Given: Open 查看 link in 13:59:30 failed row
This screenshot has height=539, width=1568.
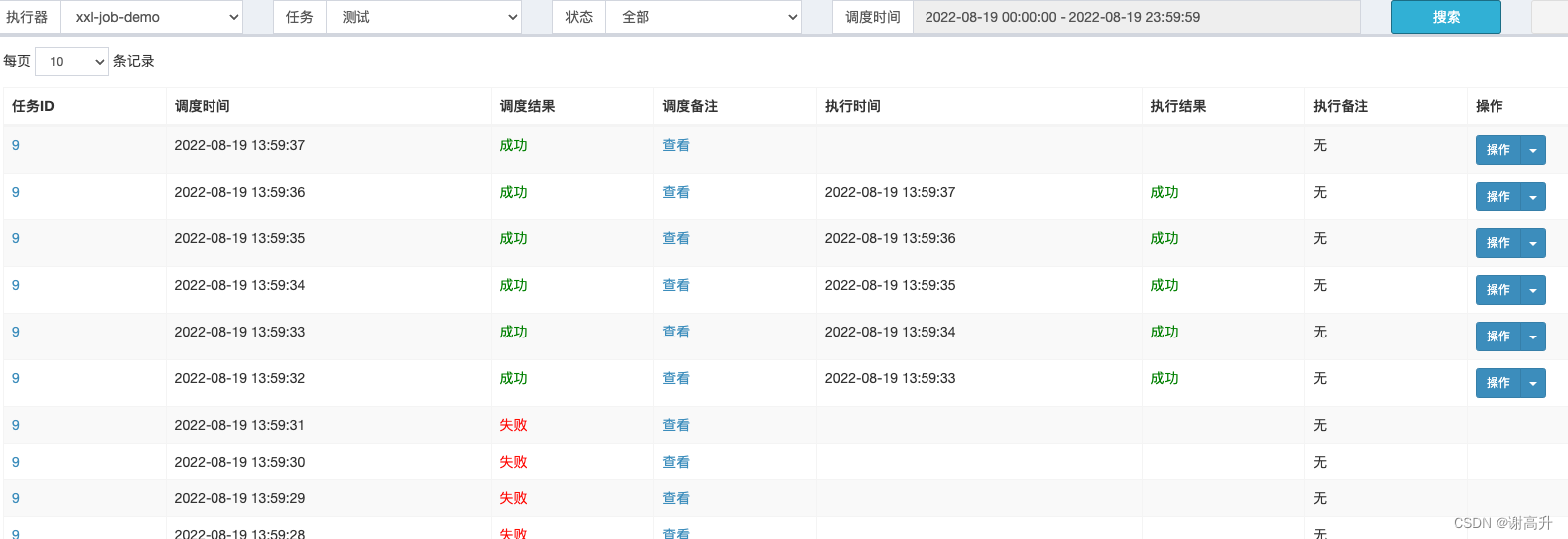Looking at the screenshot, I should (676, 462).
